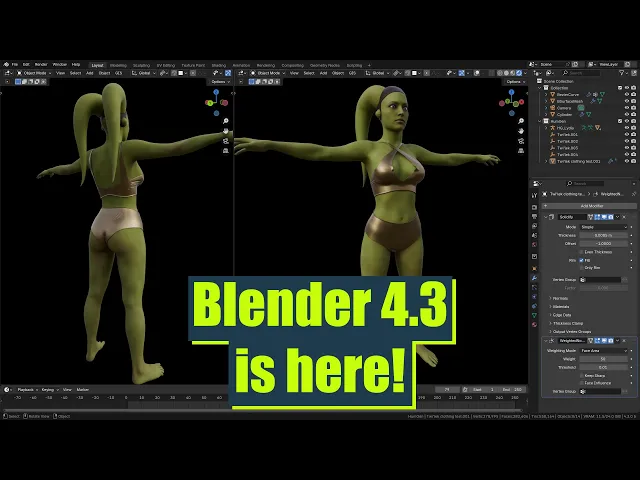Viewport: 640px width, 480px height.
Task: Toggle eye visibility for the Cylinder row
Action: pos(627,115)
